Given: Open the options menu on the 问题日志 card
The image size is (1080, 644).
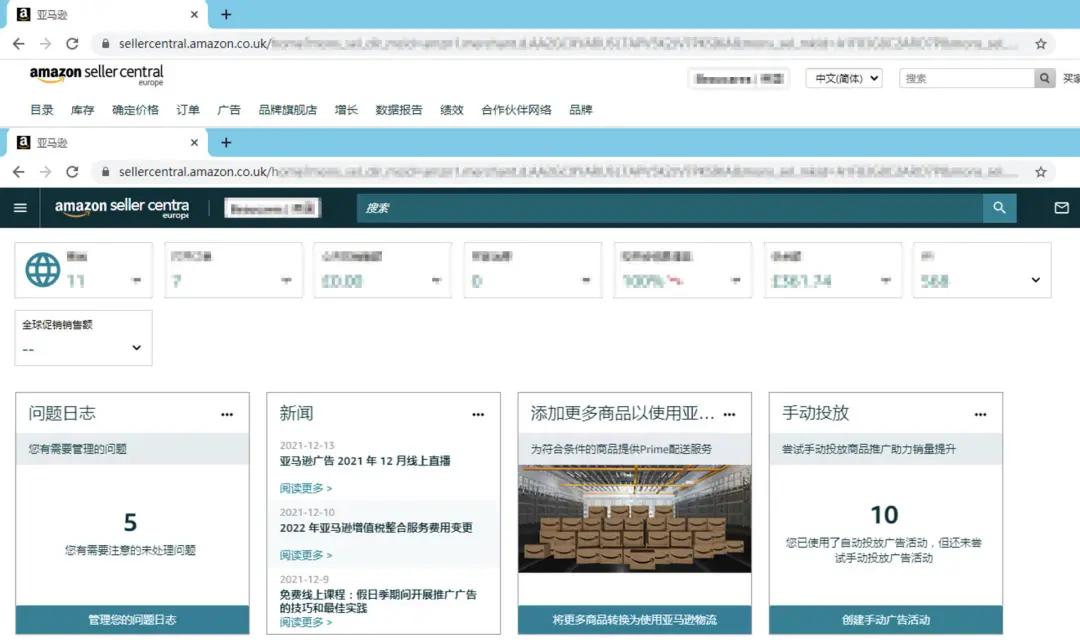Looking at the screenshot, I should (x=227, y=413).
